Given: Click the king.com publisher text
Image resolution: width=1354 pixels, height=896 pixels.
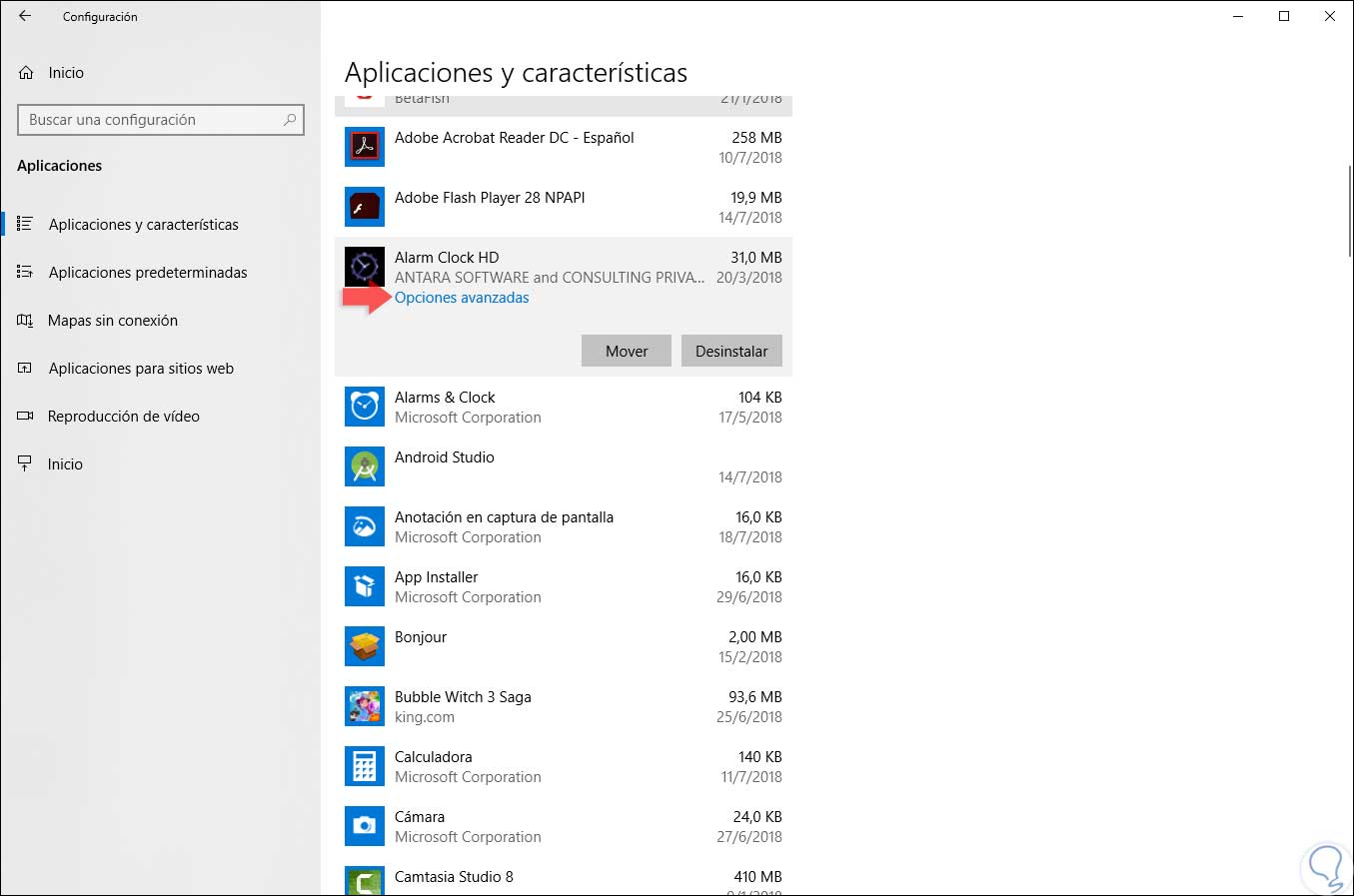Looking at the screenshot, I should [x=425, y=717].
